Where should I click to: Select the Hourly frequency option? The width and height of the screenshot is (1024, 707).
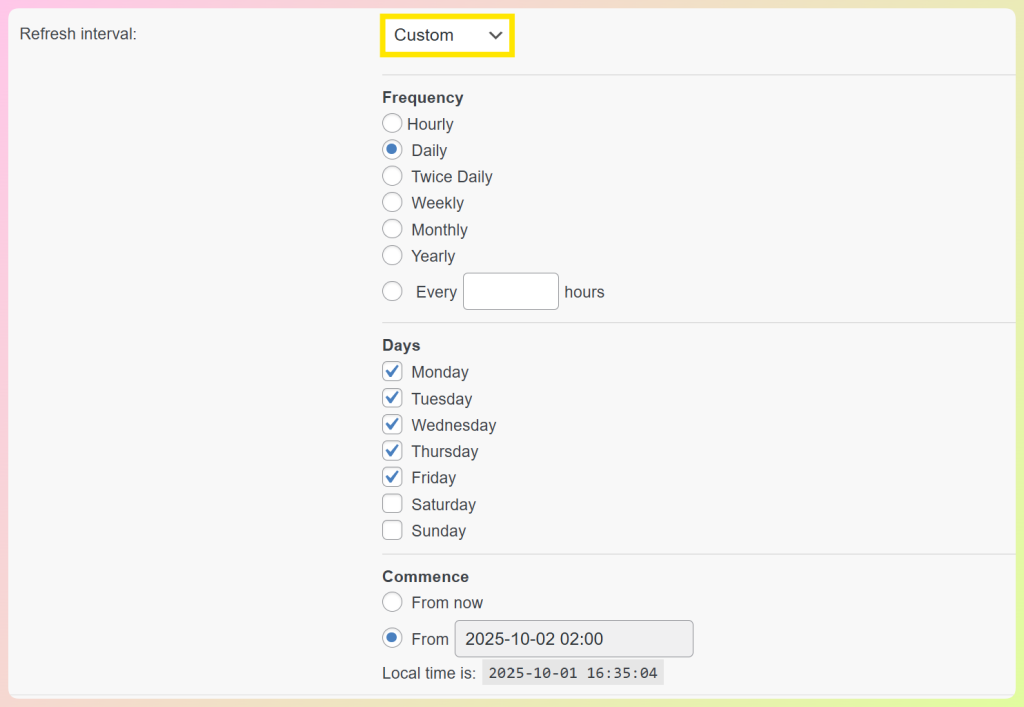[x=392, y=123]
